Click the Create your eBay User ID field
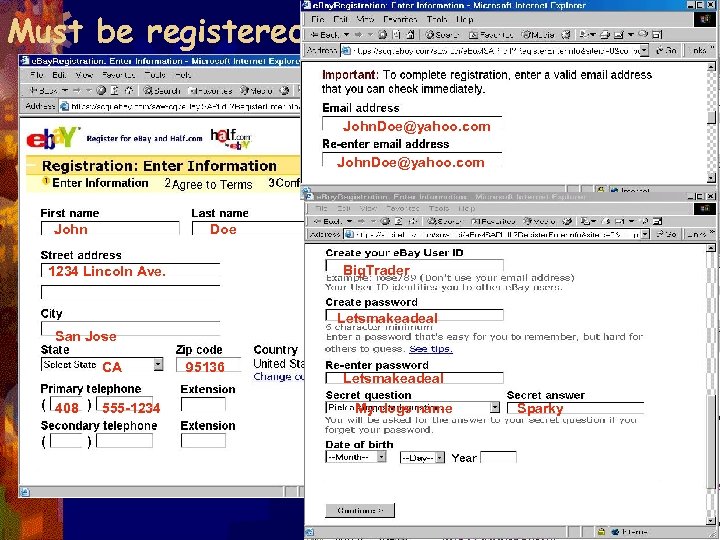This screenshot has height=540, width=720. (x=415, y=266)
